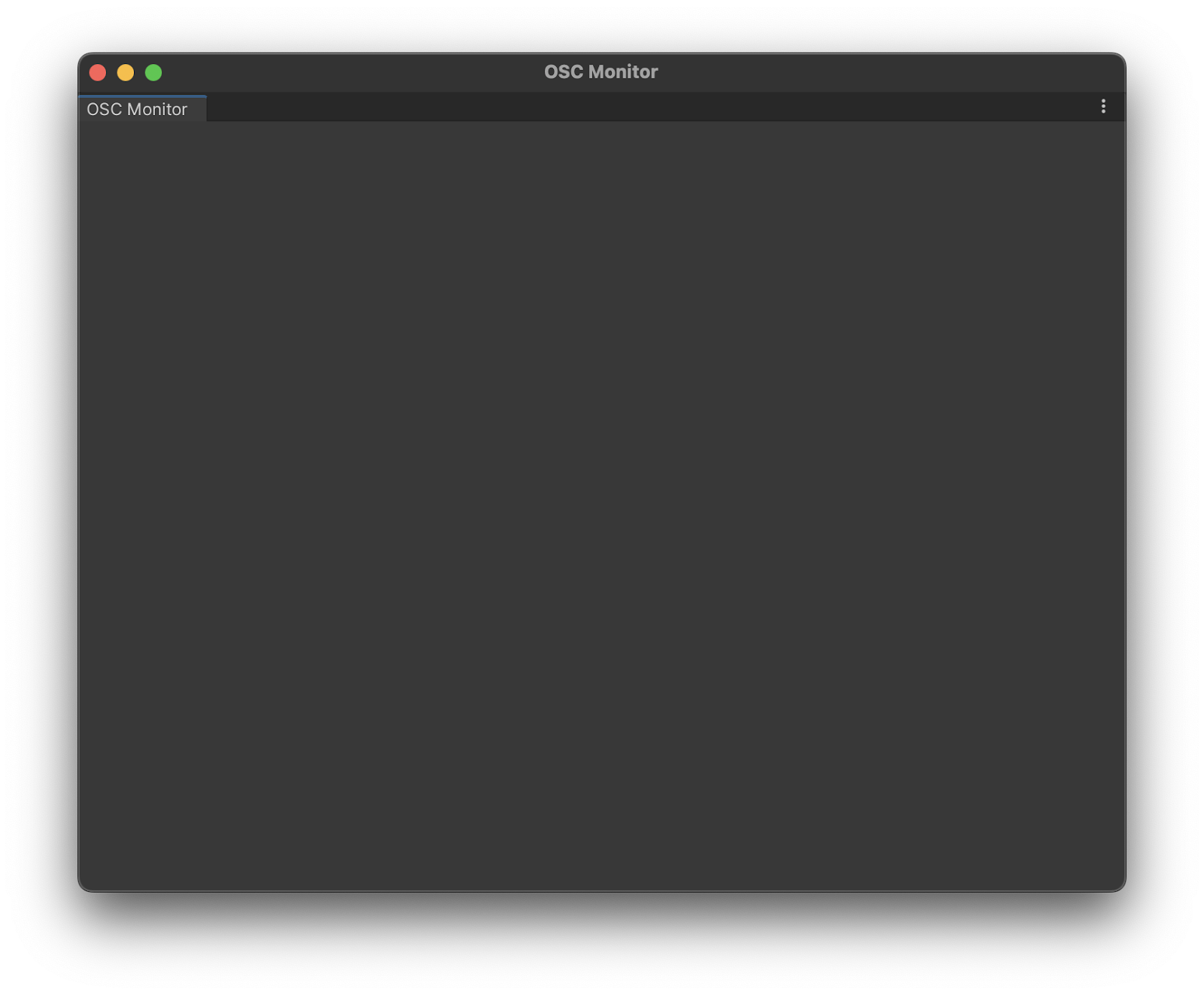Screen dimensions: 1204x995
Task: Minimize window with the yellow button
Action: point(126,72)
